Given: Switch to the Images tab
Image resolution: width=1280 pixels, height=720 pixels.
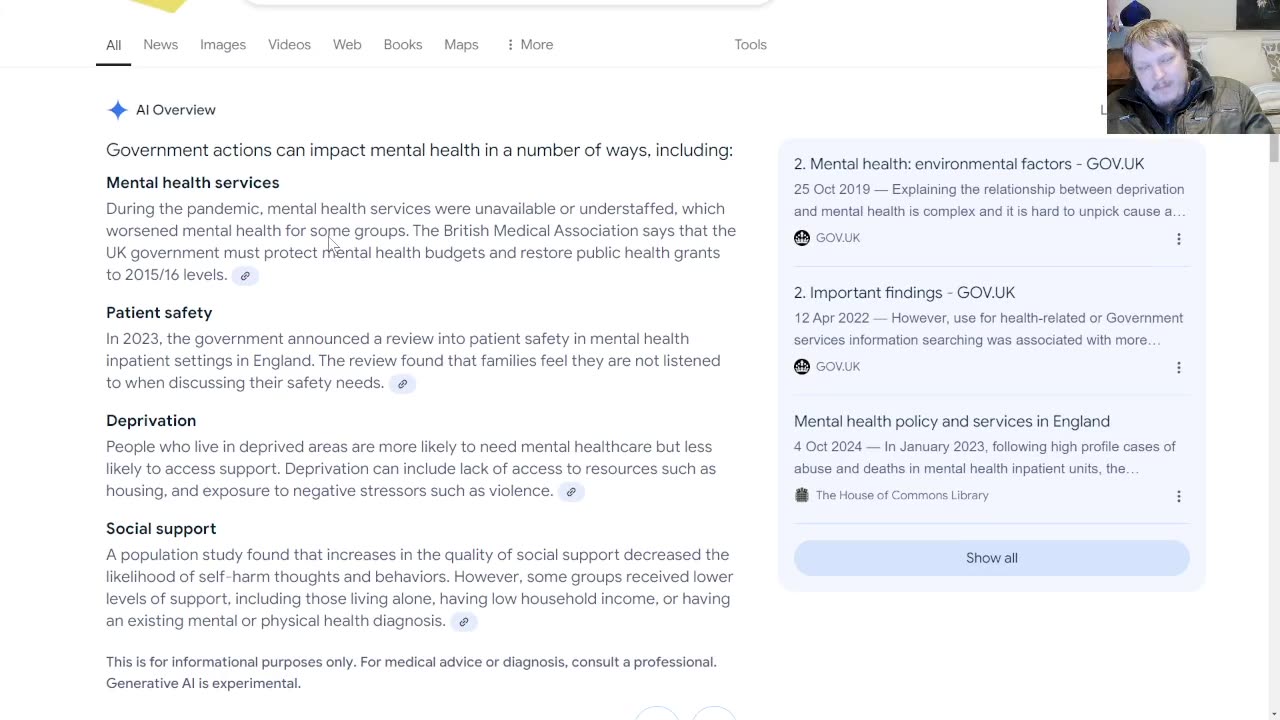Looking at the screenshot, I should pos(223,44).
